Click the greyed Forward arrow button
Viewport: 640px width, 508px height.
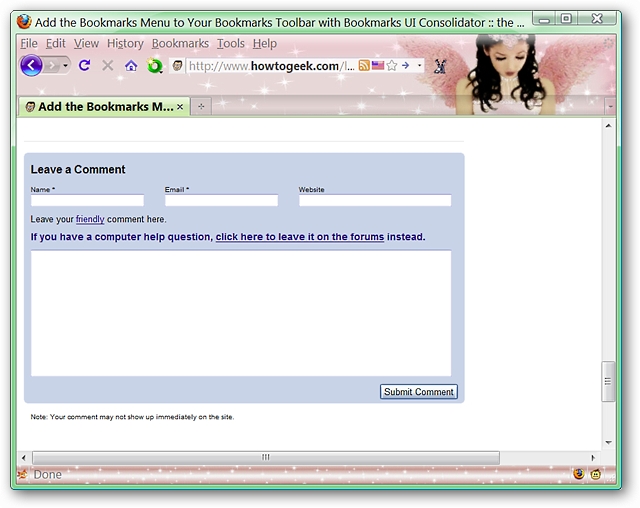51,65
